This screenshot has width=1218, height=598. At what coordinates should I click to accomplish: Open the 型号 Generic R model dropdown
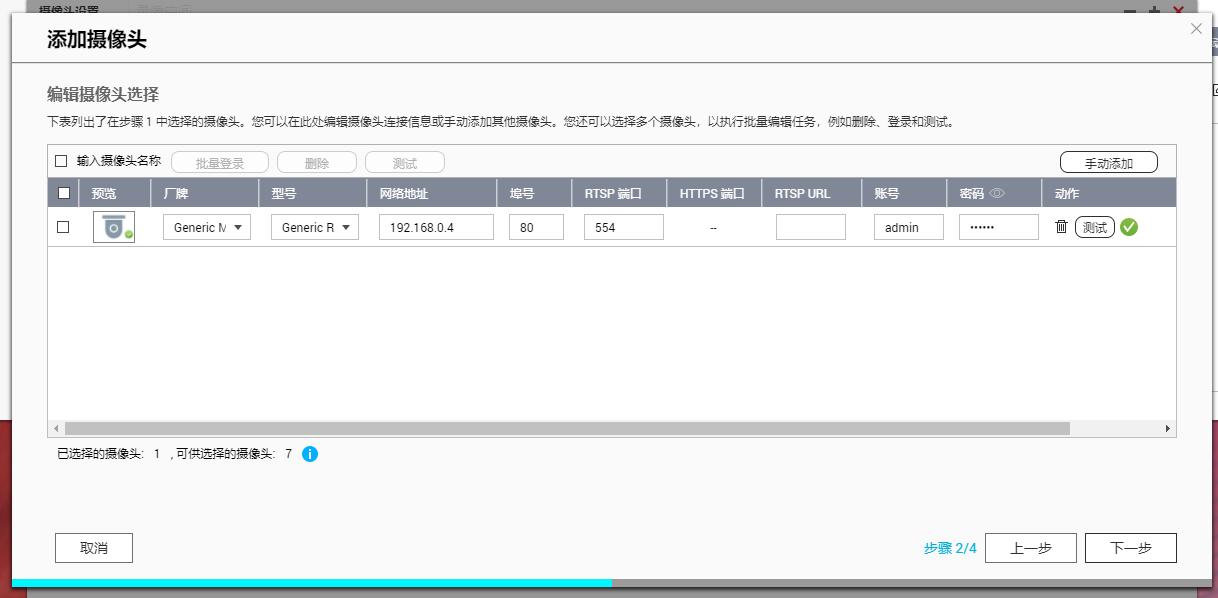click(314, 227)
